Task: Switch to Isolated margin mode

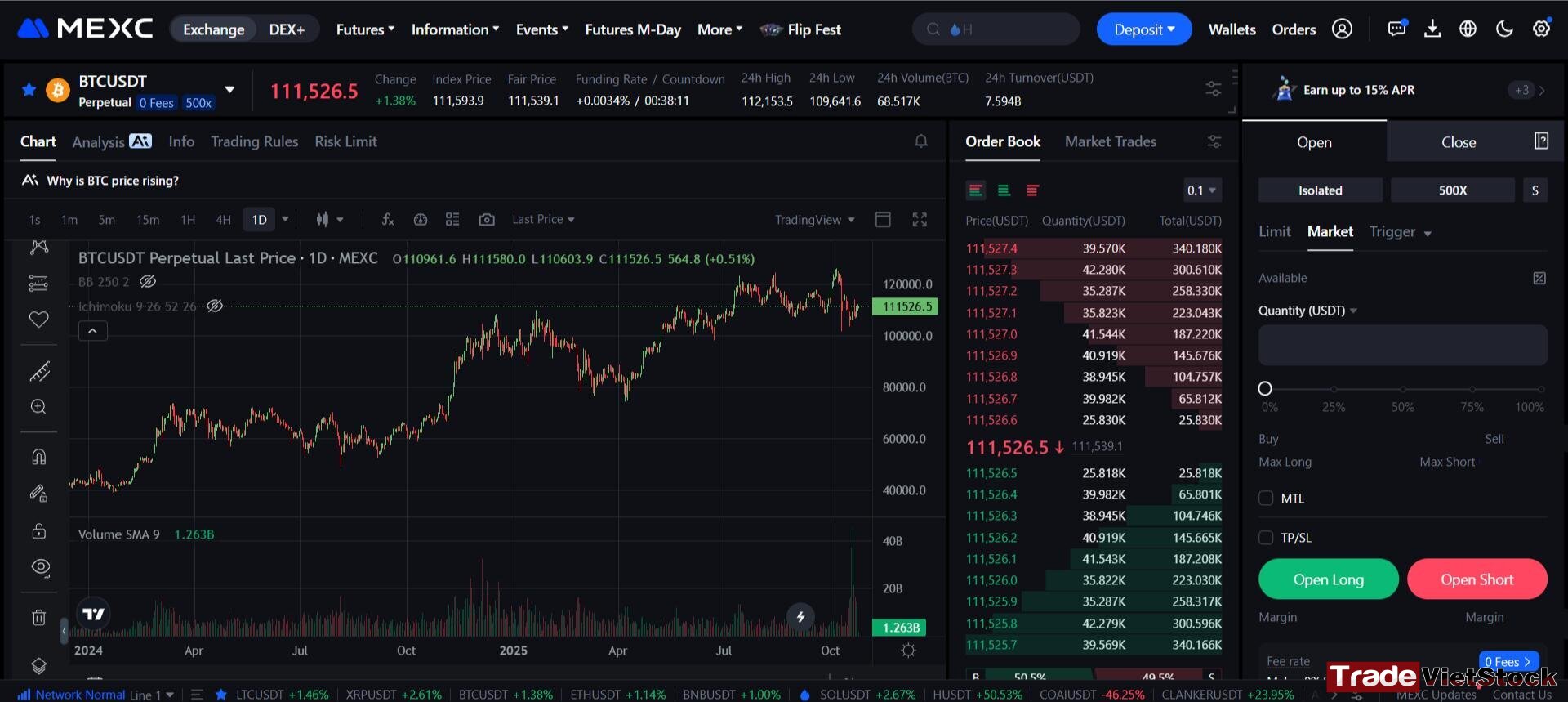Action: pos(1321,190)
